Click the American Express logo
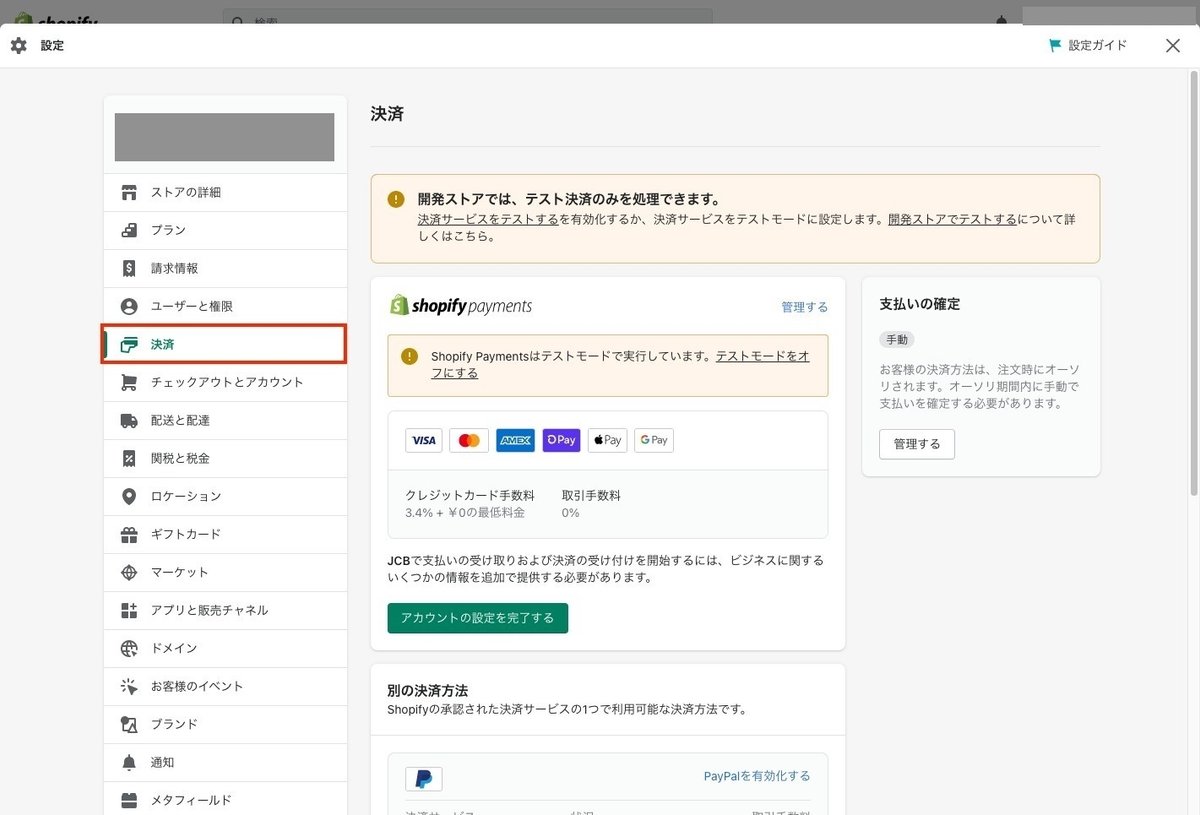The height and width of the screenshot is (815, 1200). (x=515, y=440)
